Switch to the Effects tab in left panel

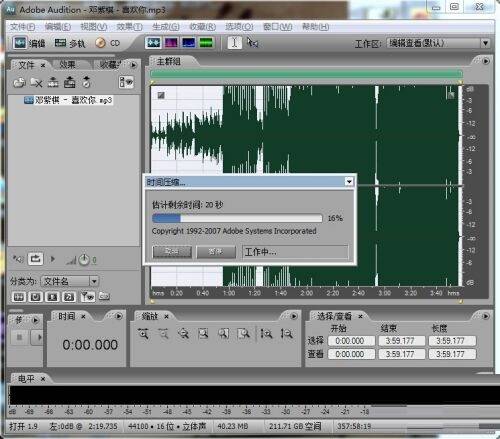(x=67, y=64)
